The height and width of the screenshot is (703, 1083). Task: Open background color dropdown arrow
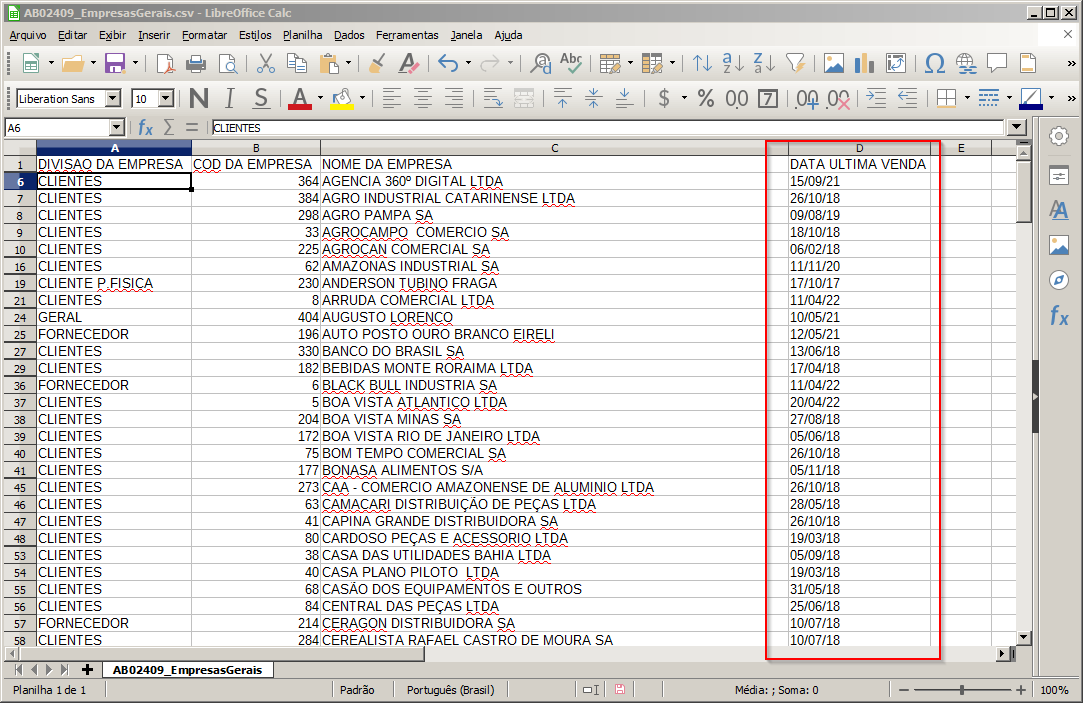pos(362,99)
